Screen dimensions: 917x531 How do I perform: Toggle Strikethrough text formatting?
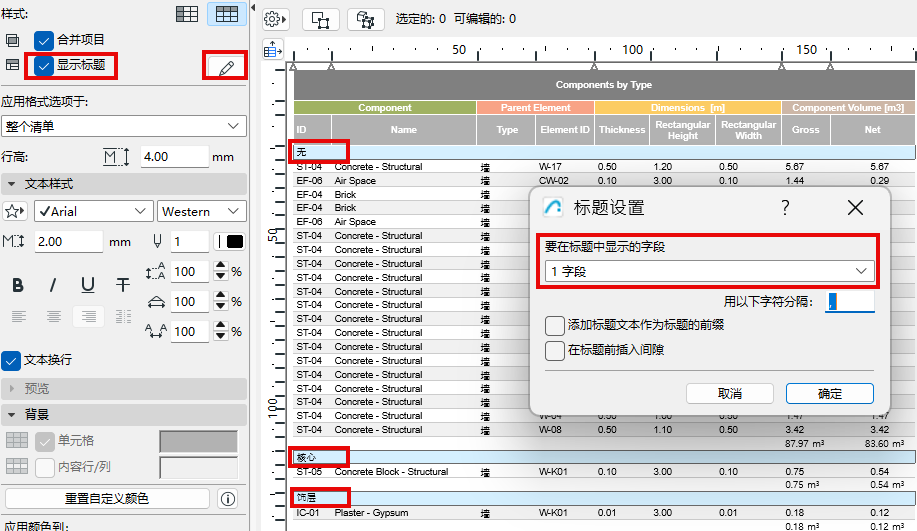coord(122,285)
